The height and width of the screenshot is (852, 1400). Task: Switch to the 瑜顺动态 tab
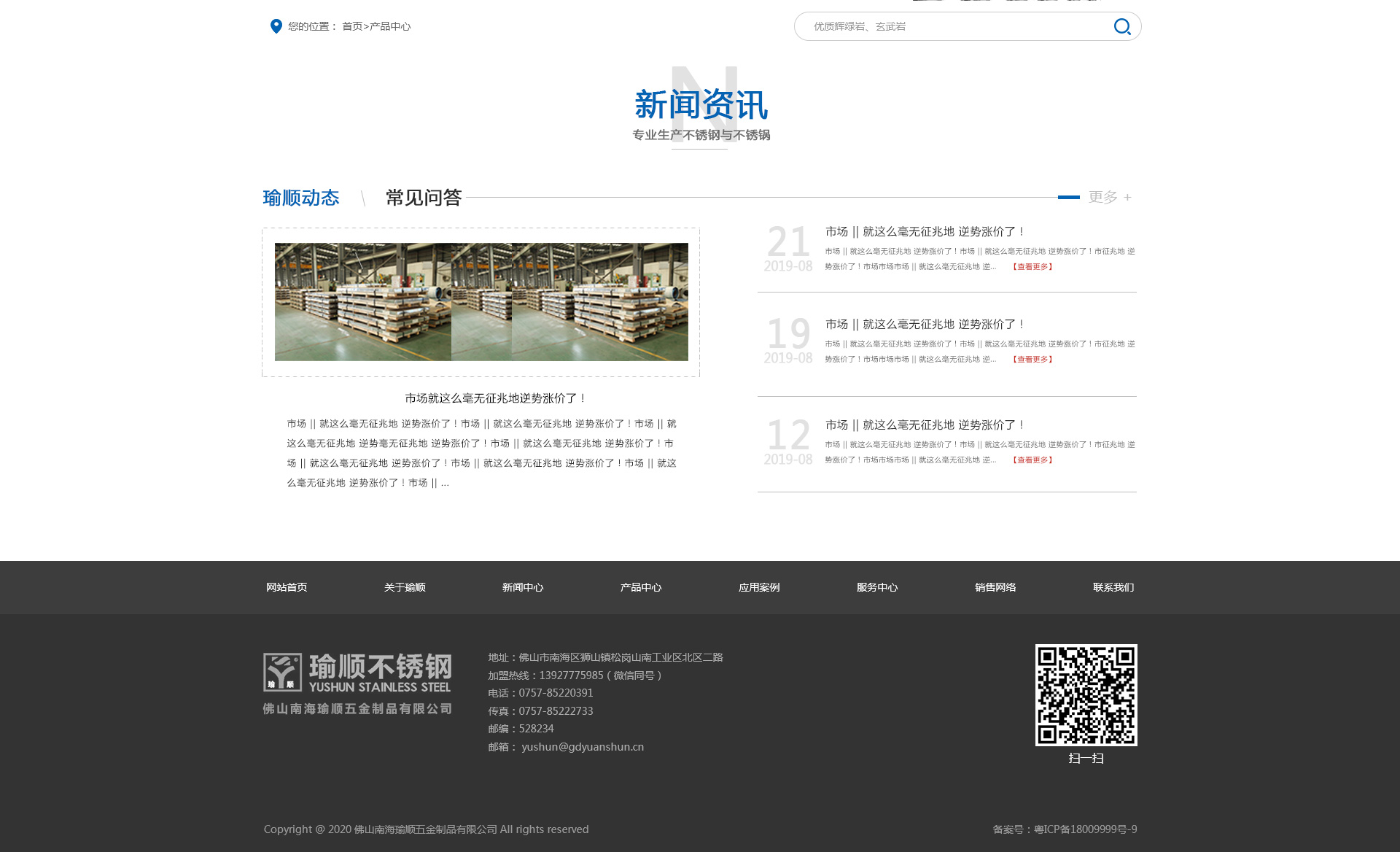pos(301,198)
